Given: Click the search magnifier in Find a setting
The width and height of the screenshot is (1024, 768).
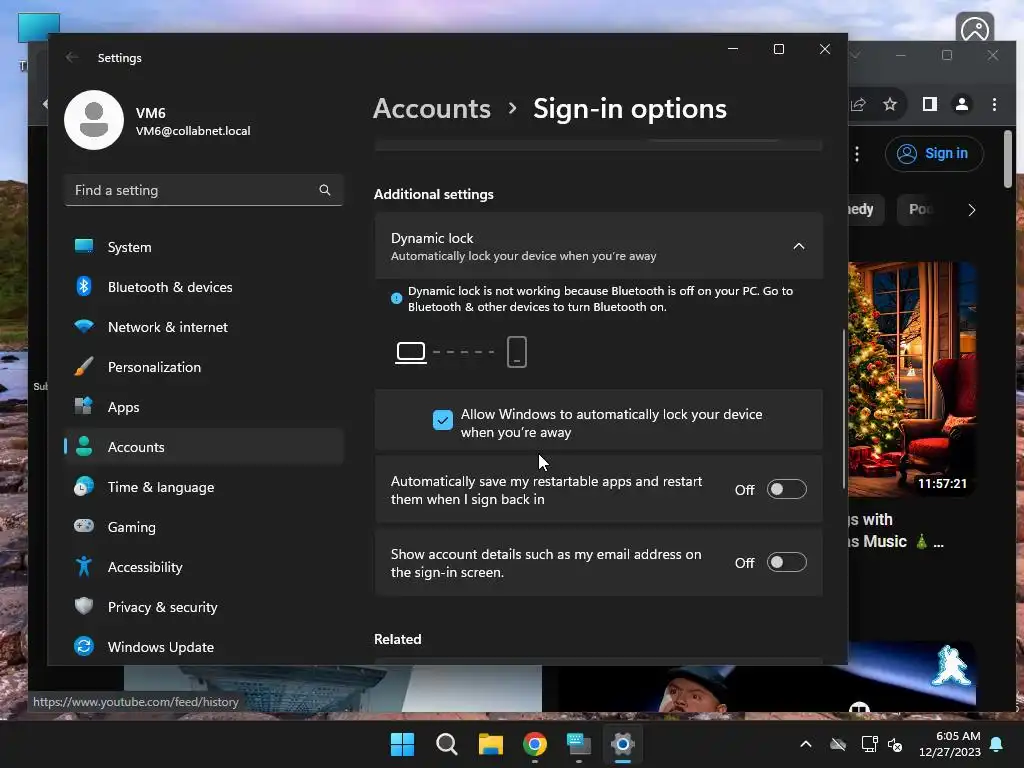Looking at the screenshot, I should click(x=325, y=190).
